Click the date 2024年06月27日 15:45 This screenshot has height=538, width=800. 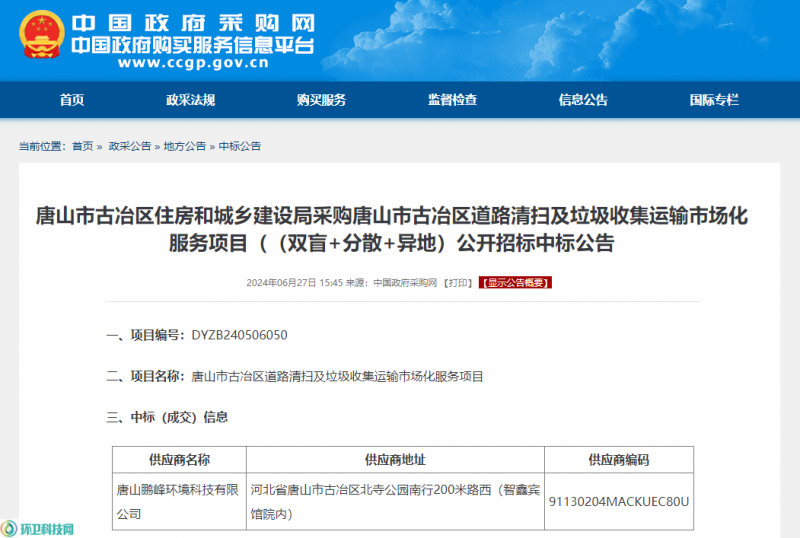294,283
